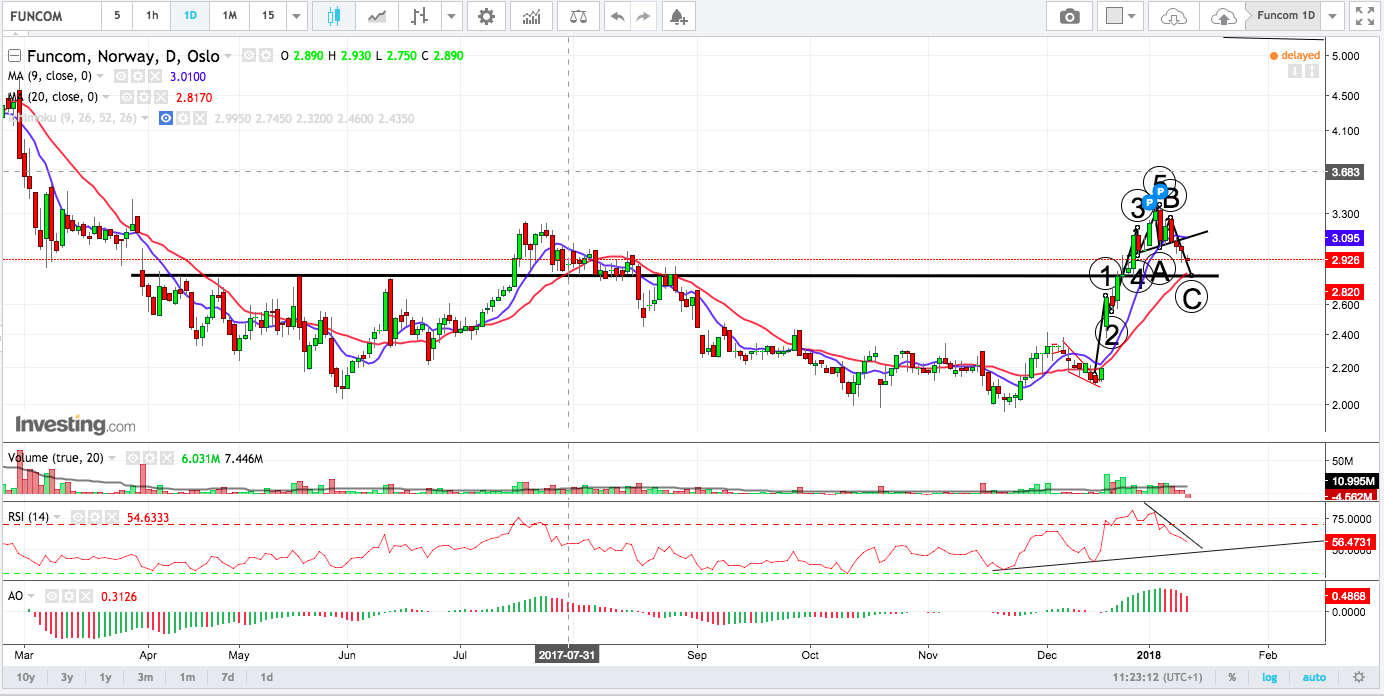This screenshot has height=696, width=1384.
Task: Open the Funcom 1D layout dropdown
Action: 1332,16
